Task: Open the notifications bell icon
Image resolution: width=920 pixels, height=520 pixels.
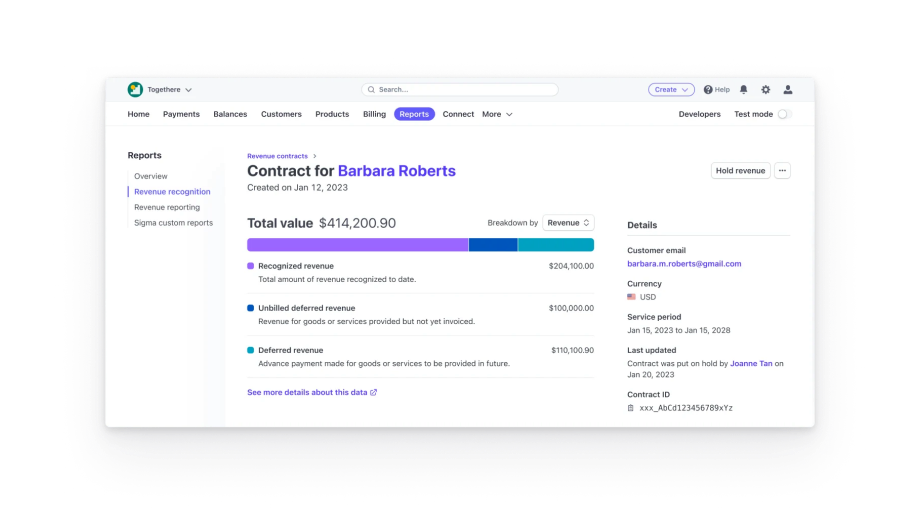Action: click(x=743, y=90)
